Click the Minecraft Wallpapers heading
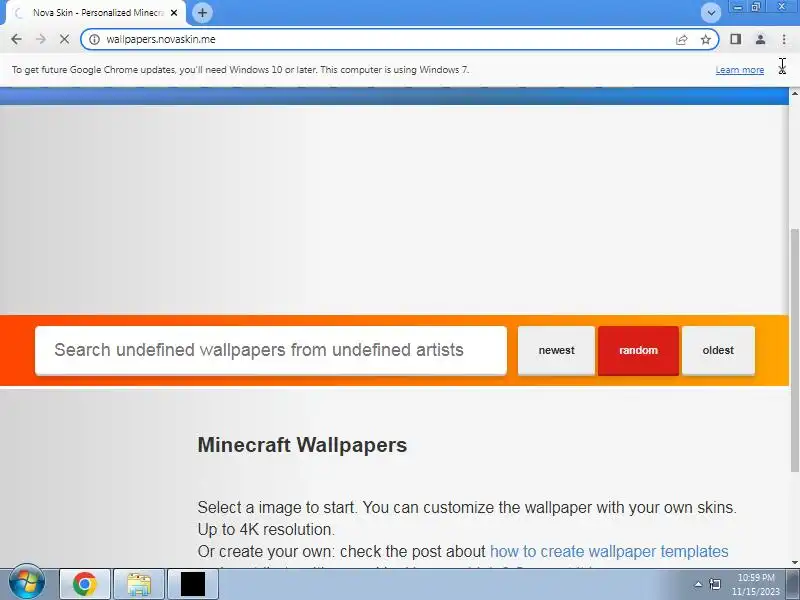This screenshot has width=800, height=600. coord(302,445)
